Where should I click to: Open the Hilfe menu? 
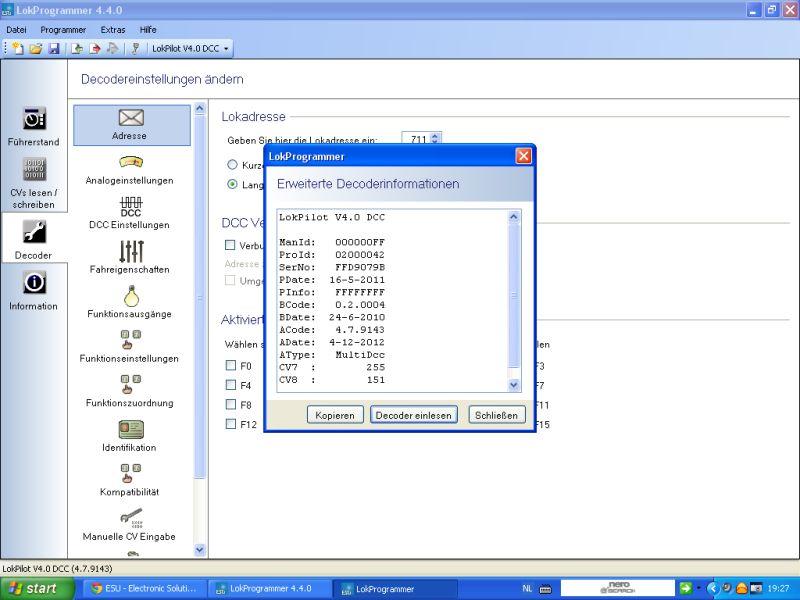(148, 30)
